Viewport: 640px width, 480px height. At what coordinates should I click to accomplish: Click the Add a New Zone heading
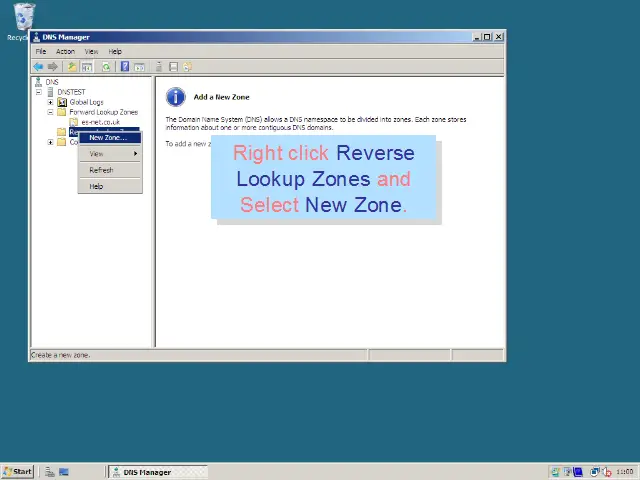(x=222, y=97)
